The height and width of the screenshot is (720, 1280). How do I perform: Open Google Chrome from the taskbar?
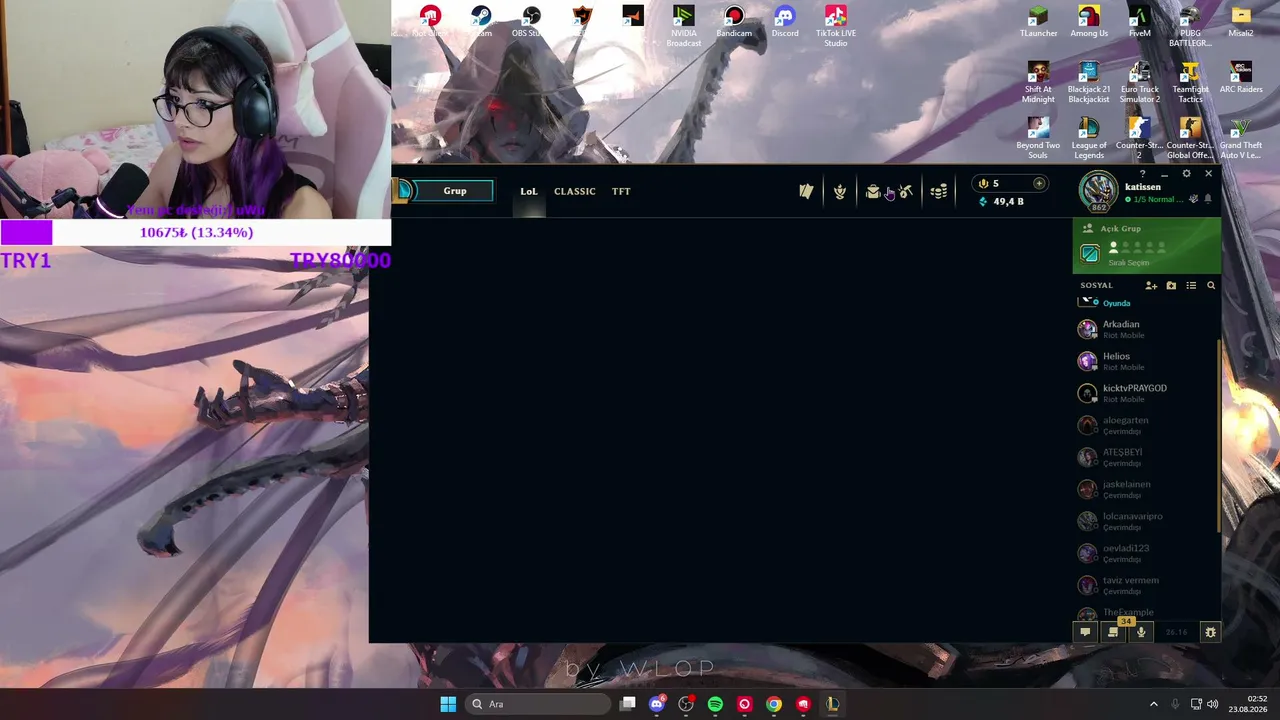pyautogui.click(x=774, y=704)
